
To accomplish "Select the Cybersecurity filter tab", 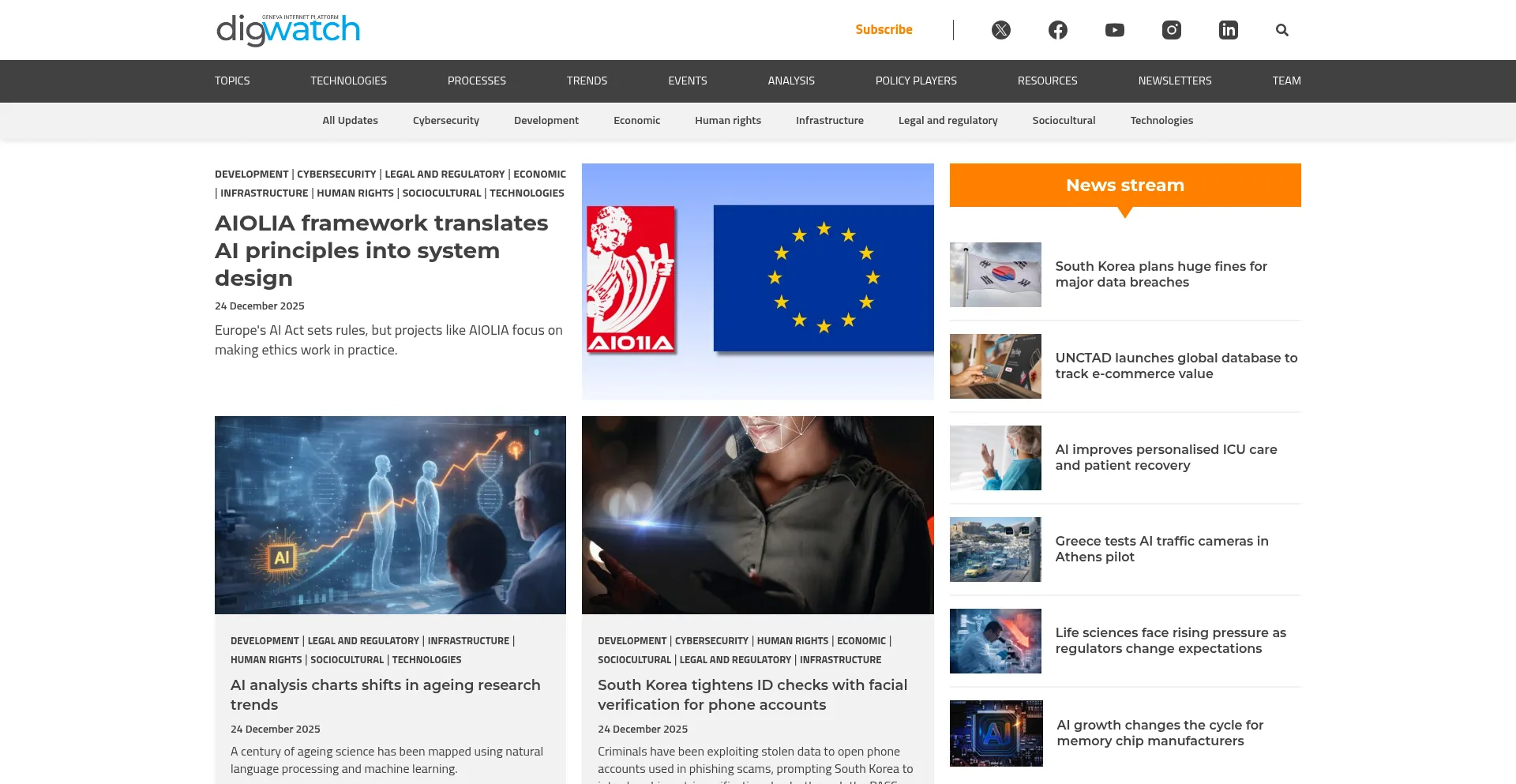I will pyautogui.click(x=445, y=121).
